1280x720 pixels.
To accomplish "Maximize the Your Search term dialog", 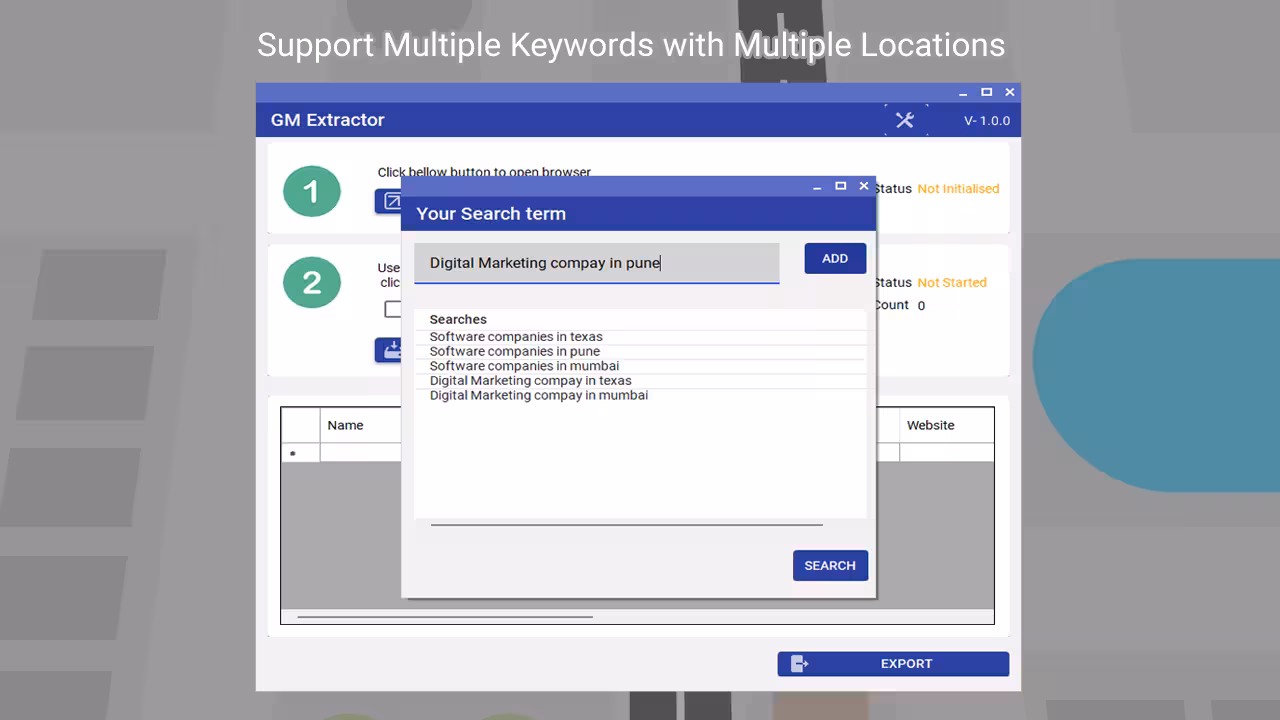I will point(840,186).
